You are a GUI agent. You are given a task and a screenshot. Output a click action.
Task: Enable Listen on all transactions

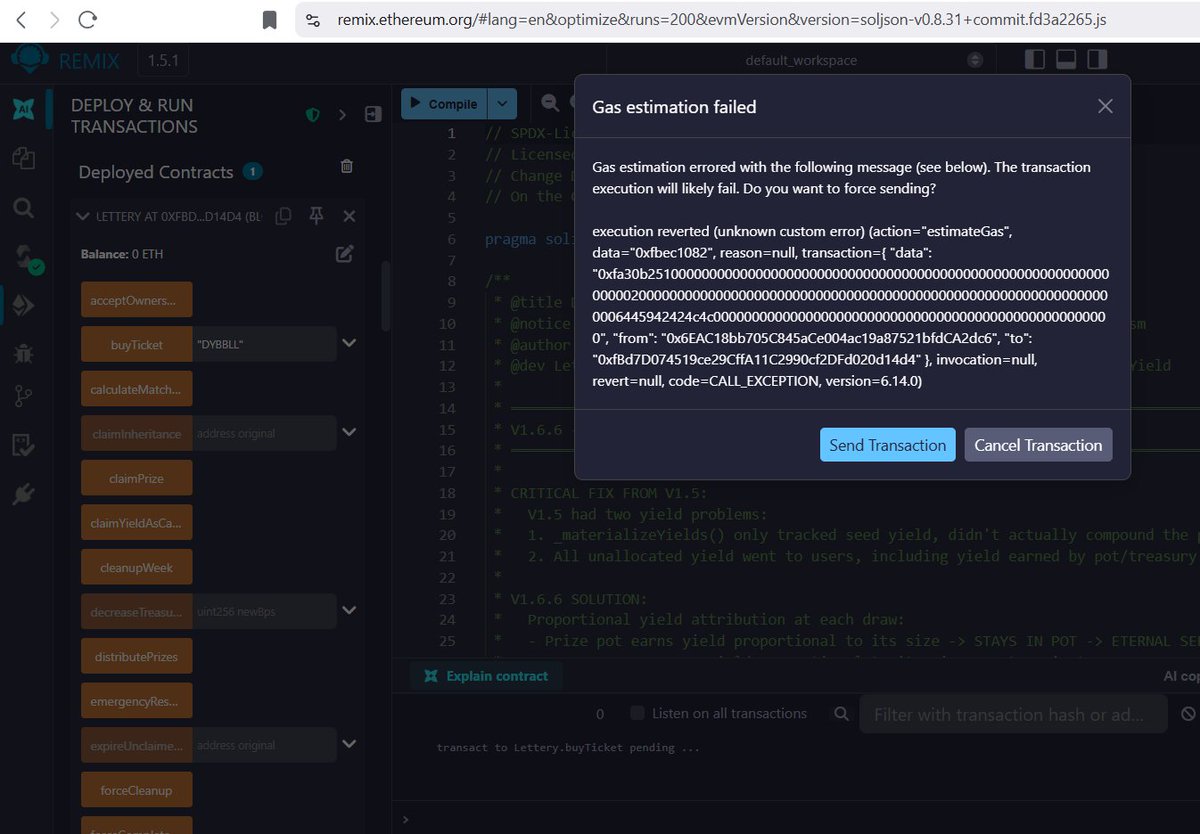tap(636, 713)
